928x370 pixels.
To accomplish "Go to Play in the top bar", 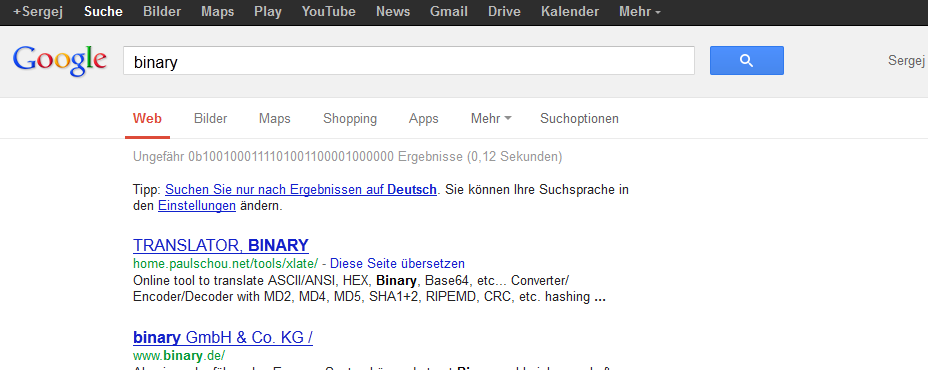I will 268,12.
